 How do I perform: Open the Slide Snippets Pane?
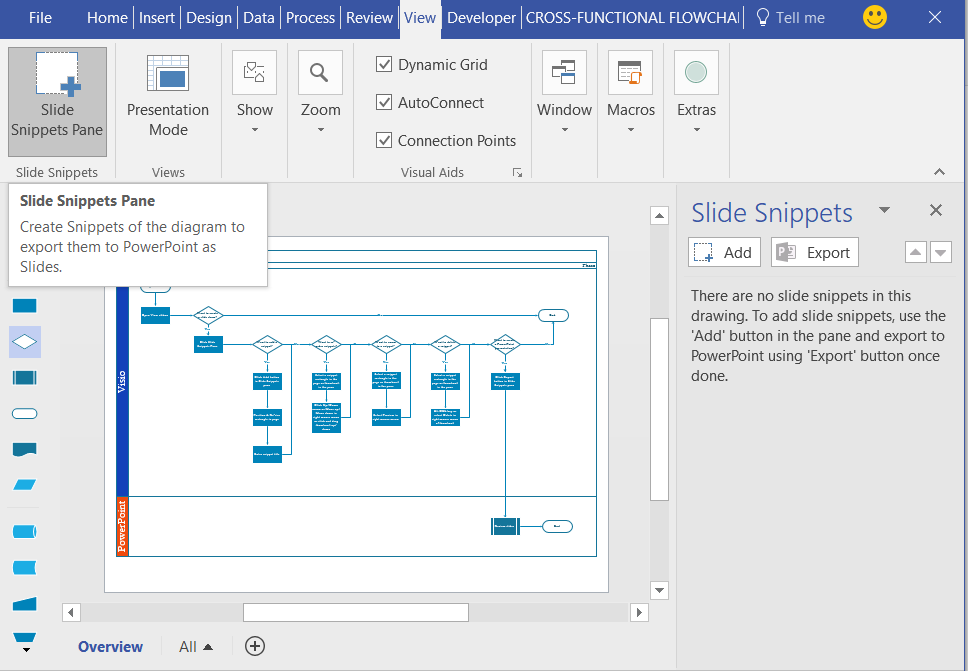click(57, 100)
